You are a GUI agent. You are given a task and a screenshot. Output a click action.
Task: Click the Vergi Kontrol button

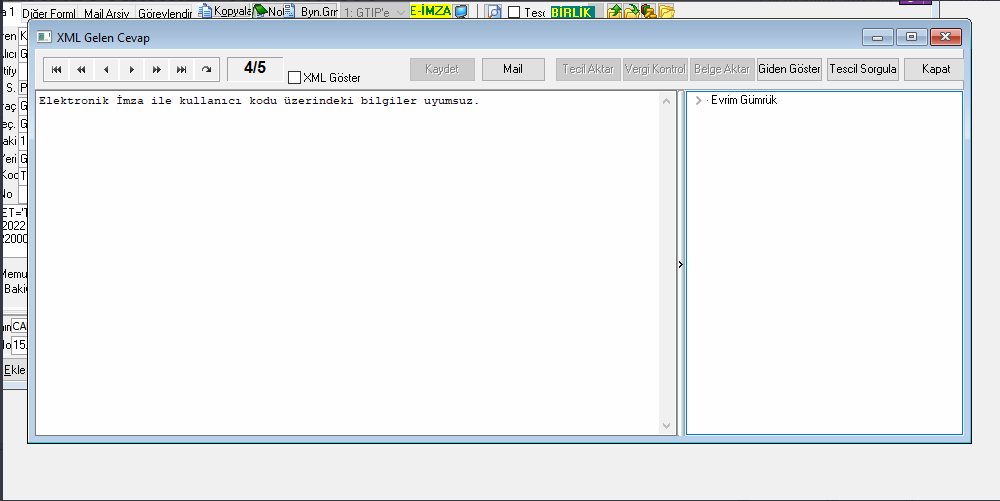coord(655,69)
